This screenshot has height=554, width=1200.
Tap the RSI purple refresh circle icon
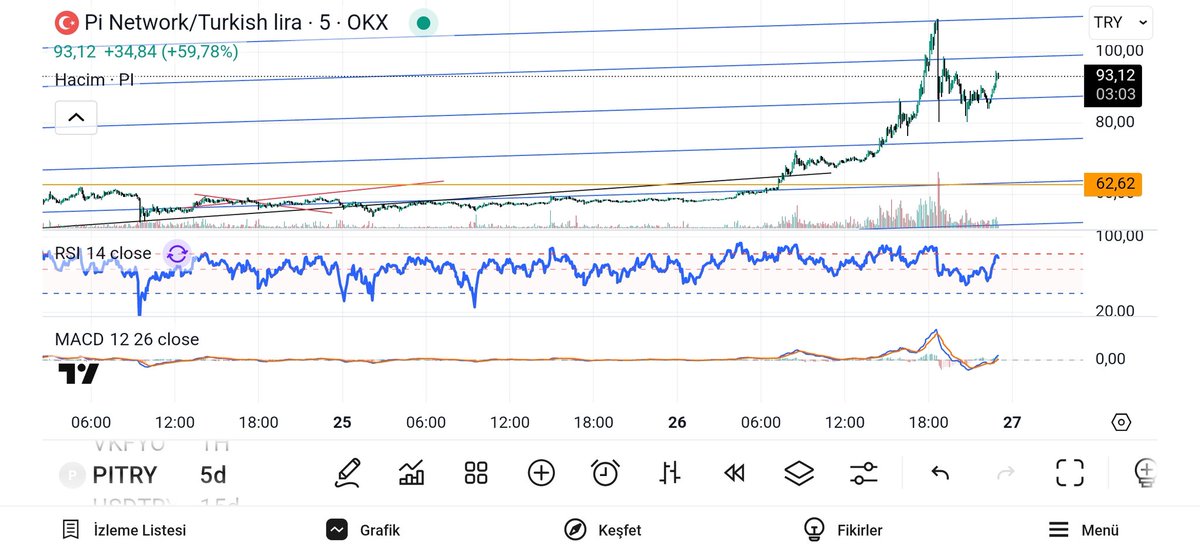tap(176, 254)
